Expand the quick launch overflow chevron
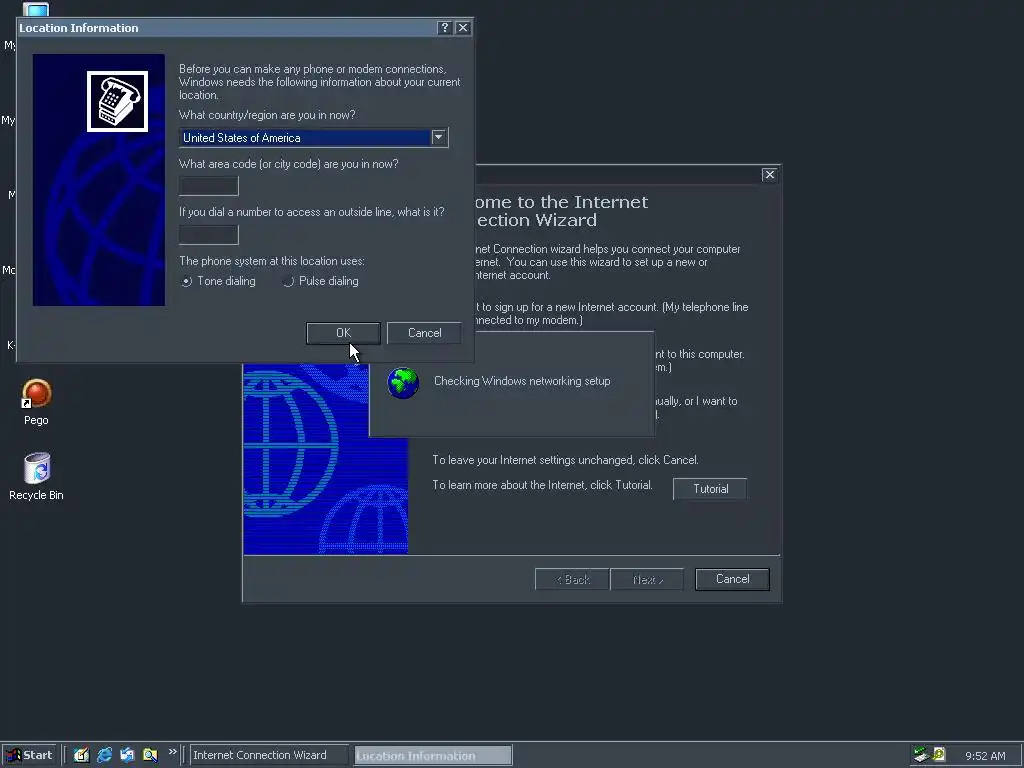This screenshot has height=768, width=1024. coord(172,752)
